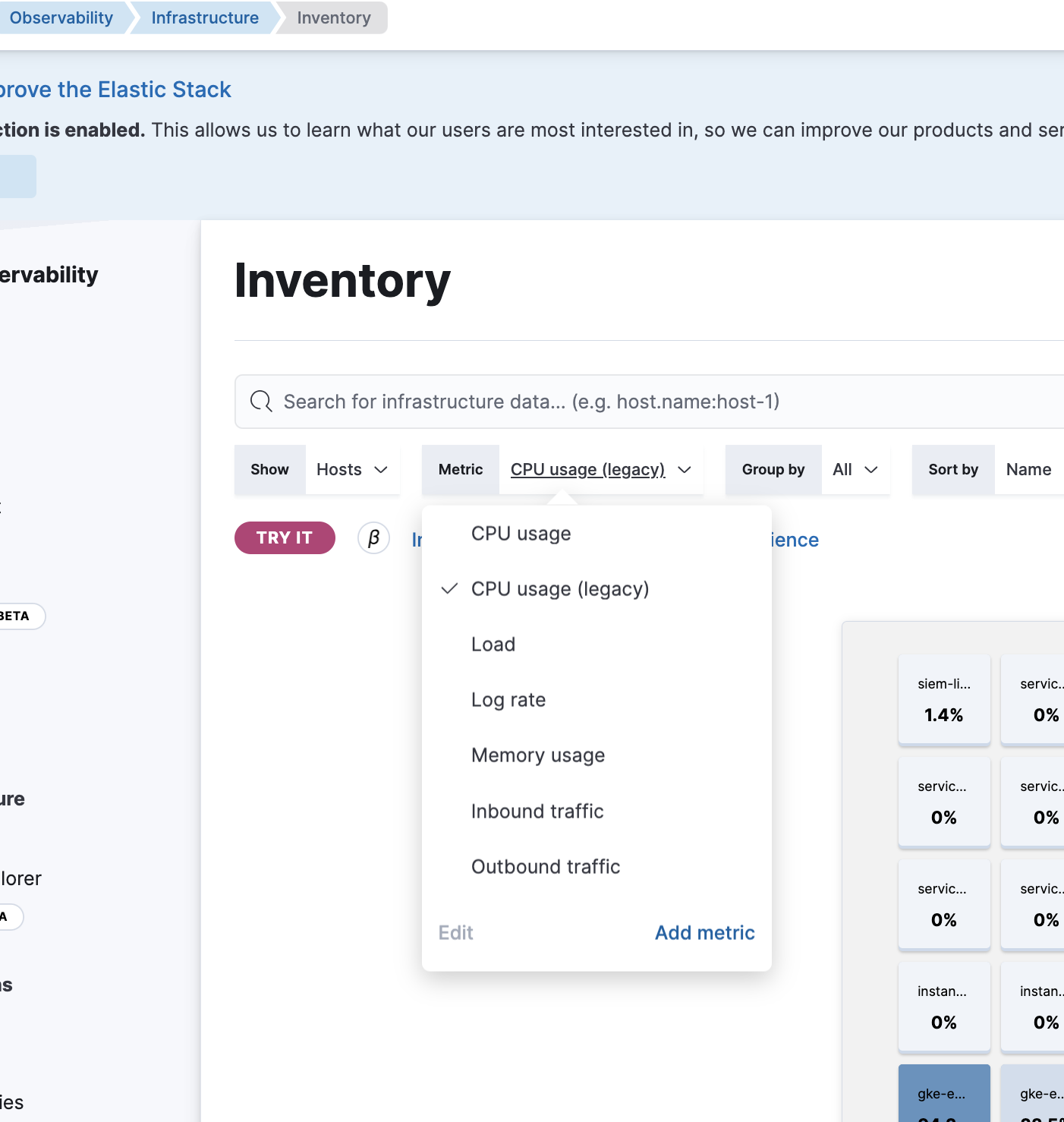Image resolution: width=1064 pixels, height=1122 pixels.
Task: Open the Show Hosts dropdown
Action: 352,470
